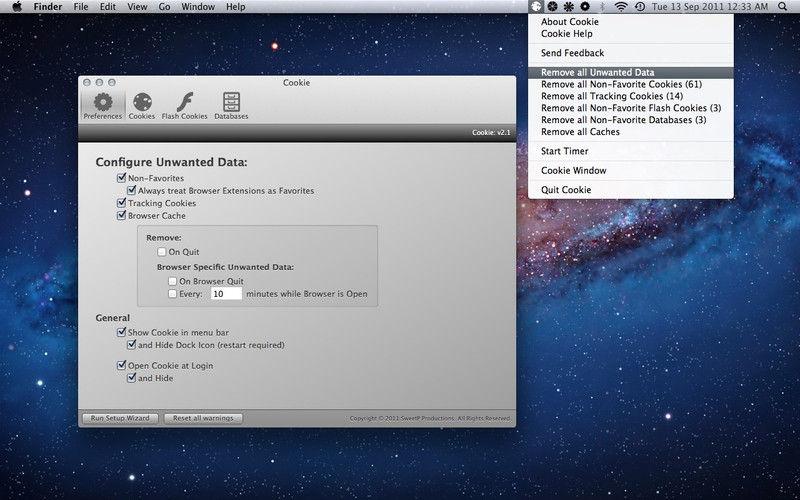Toggle Open Cookie at Login checkbox
The image size is (800, 500).
pos(121,365)
